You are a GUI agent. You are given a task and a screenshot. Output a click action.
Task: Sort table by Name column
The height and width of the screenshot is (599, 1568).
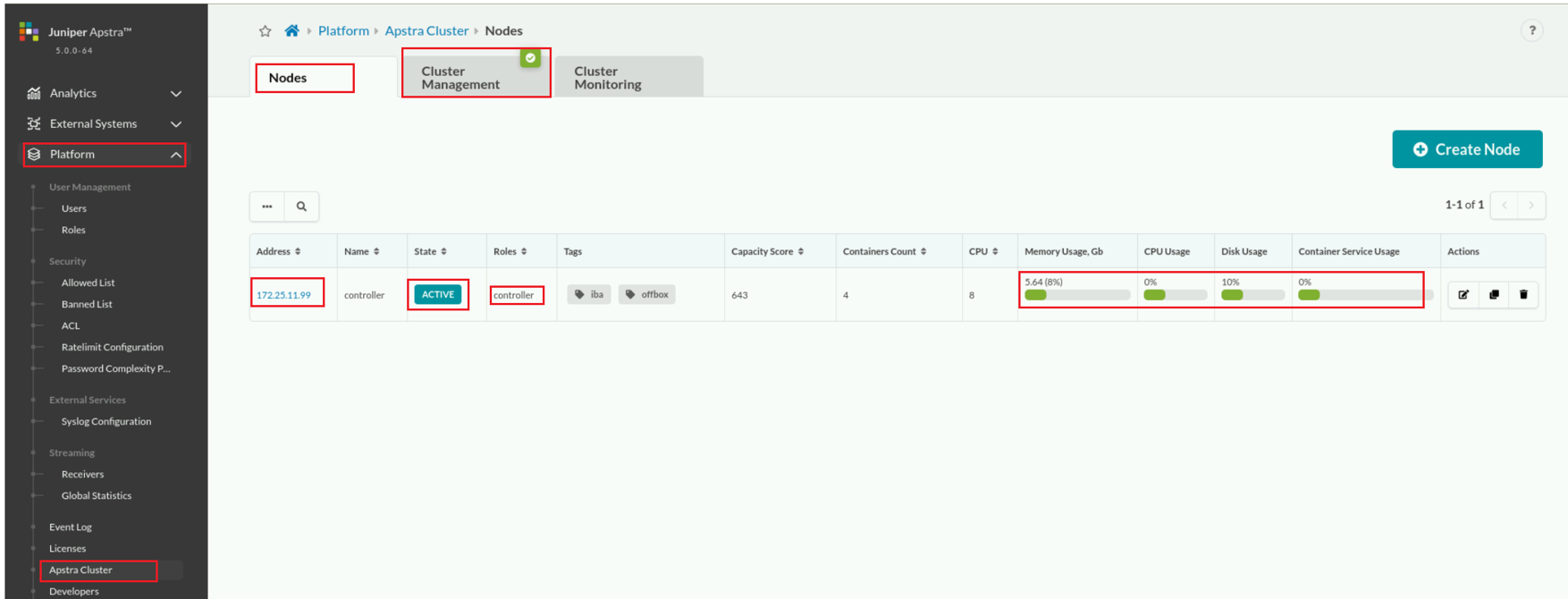coord(362,251)
